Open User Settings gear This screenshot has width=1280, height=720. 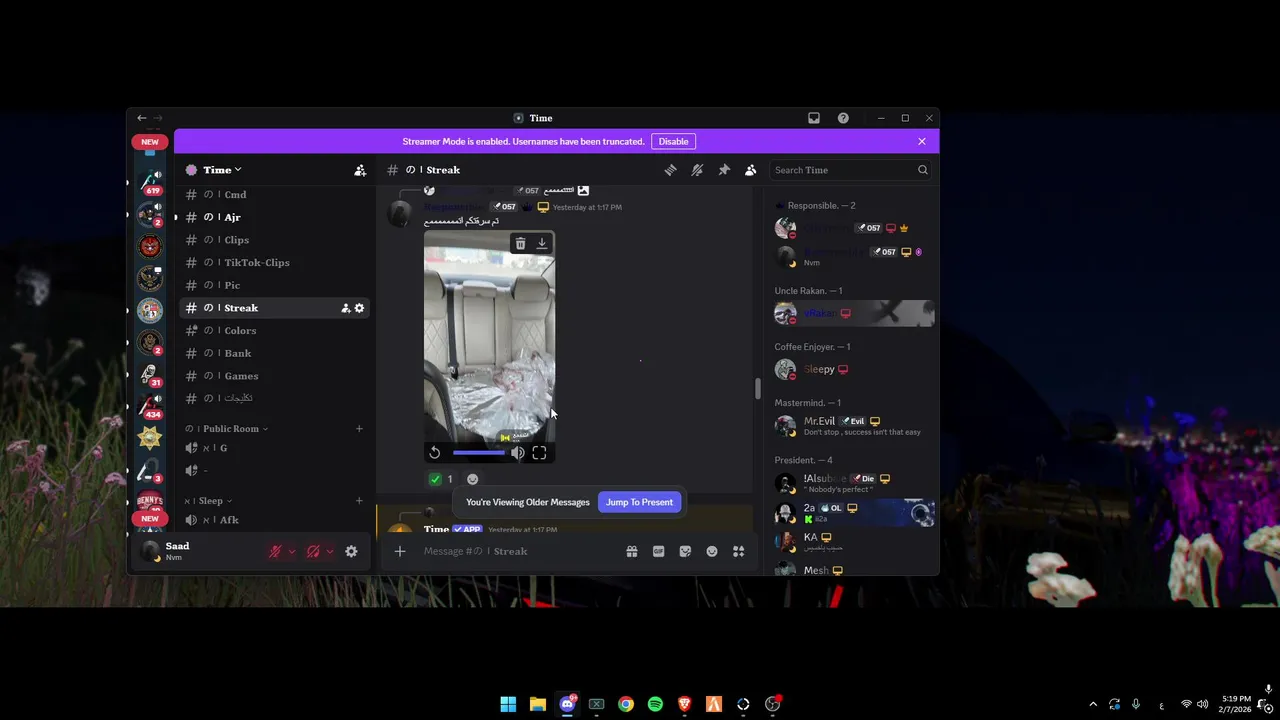(x=351, y=551)
